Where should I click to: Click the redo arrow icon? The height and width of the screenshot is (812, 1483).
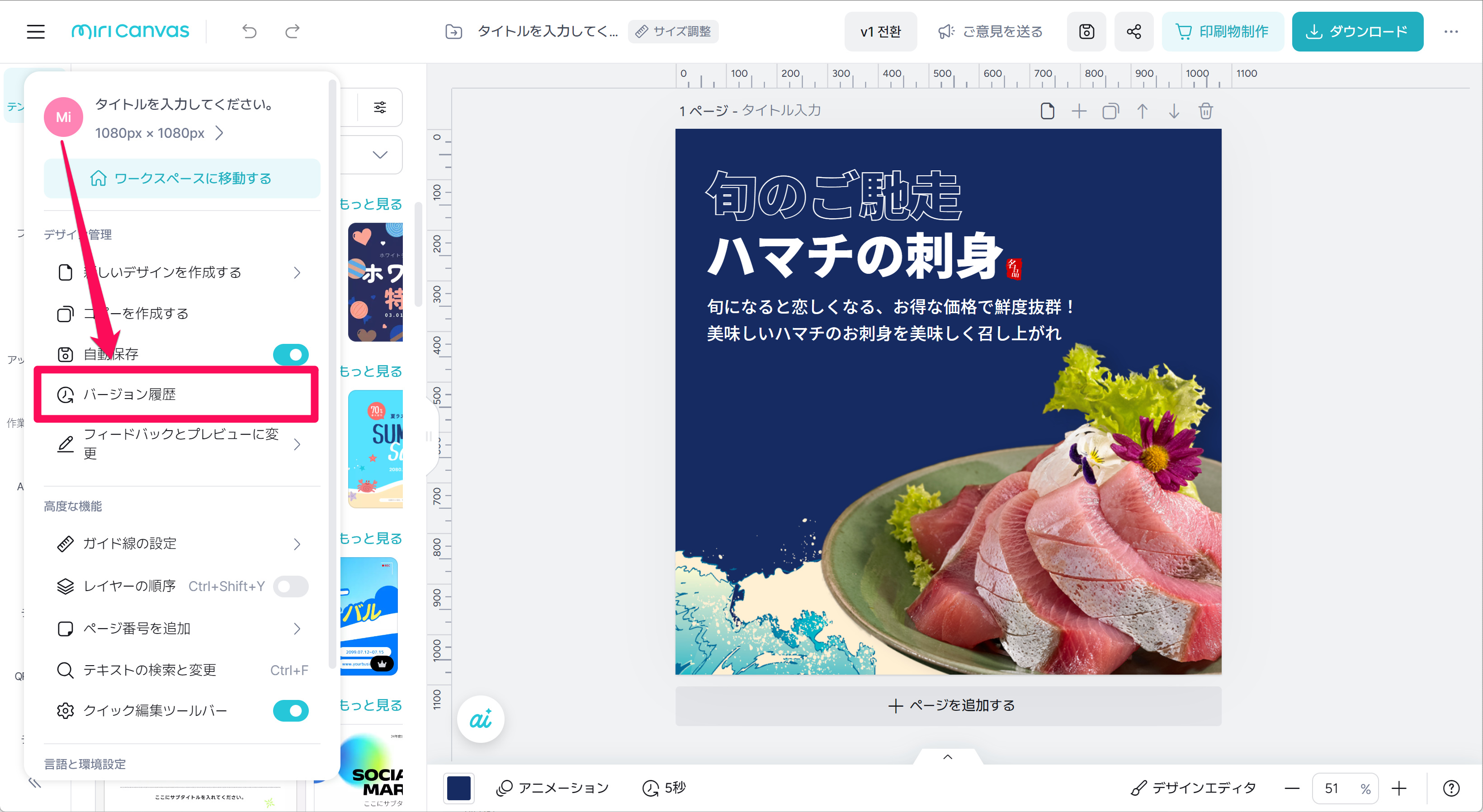(293, 31)
